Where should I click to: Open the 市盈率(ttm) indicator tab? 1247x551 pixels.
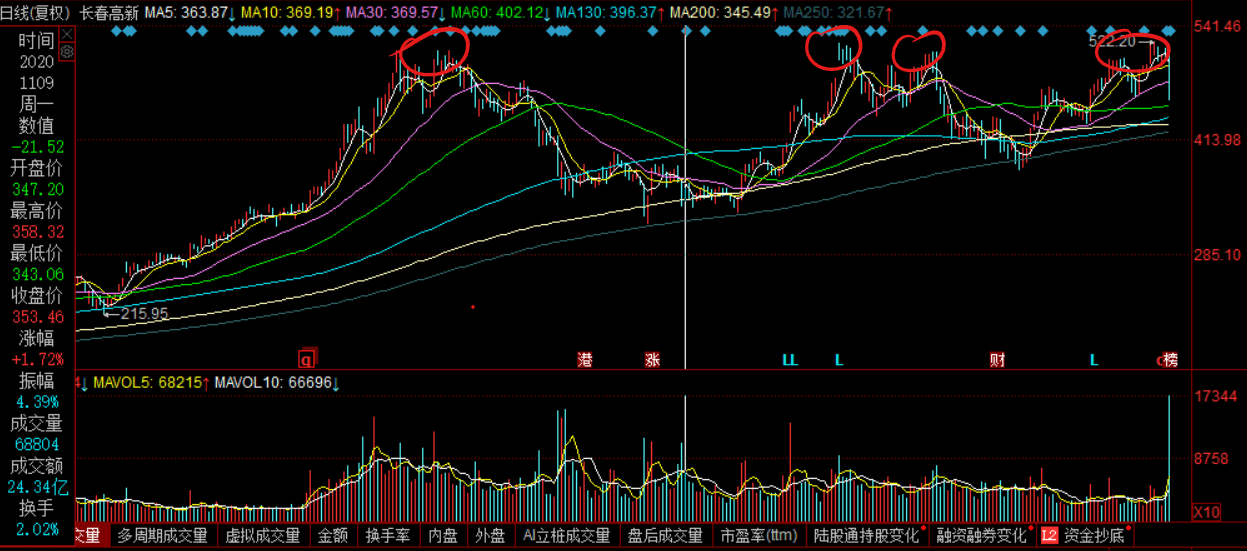coord(761,536)
